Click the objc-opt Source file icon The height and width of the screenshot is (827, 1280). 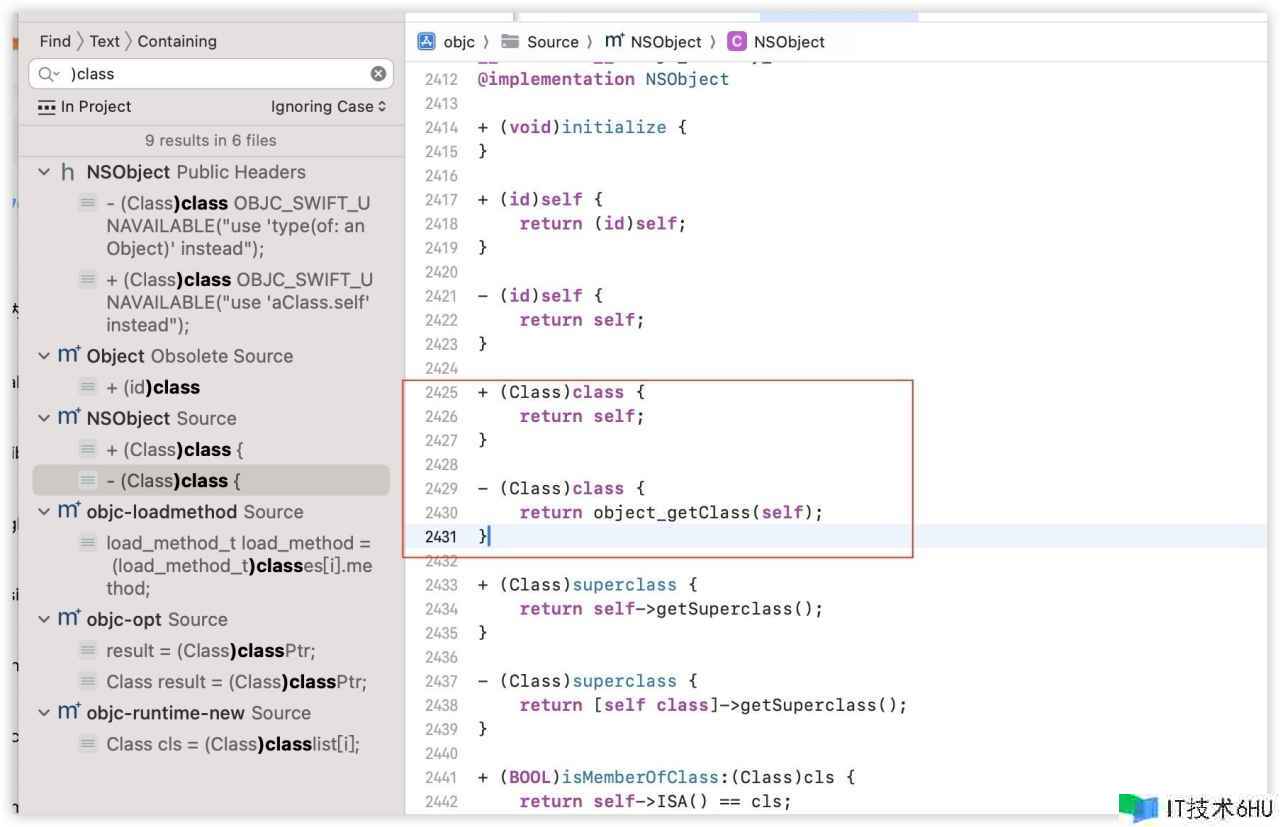69,619
